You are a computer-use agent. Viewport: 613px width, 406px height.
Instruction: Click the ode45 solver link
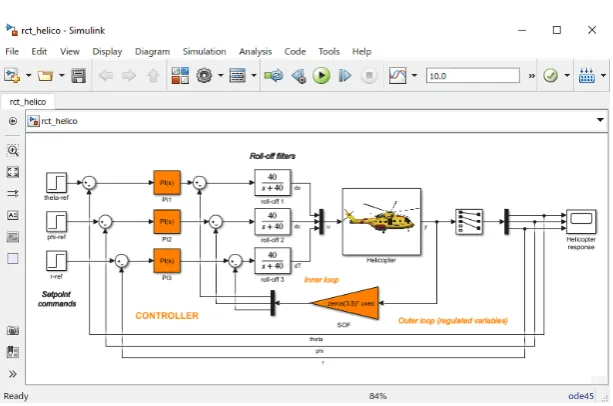581,396
